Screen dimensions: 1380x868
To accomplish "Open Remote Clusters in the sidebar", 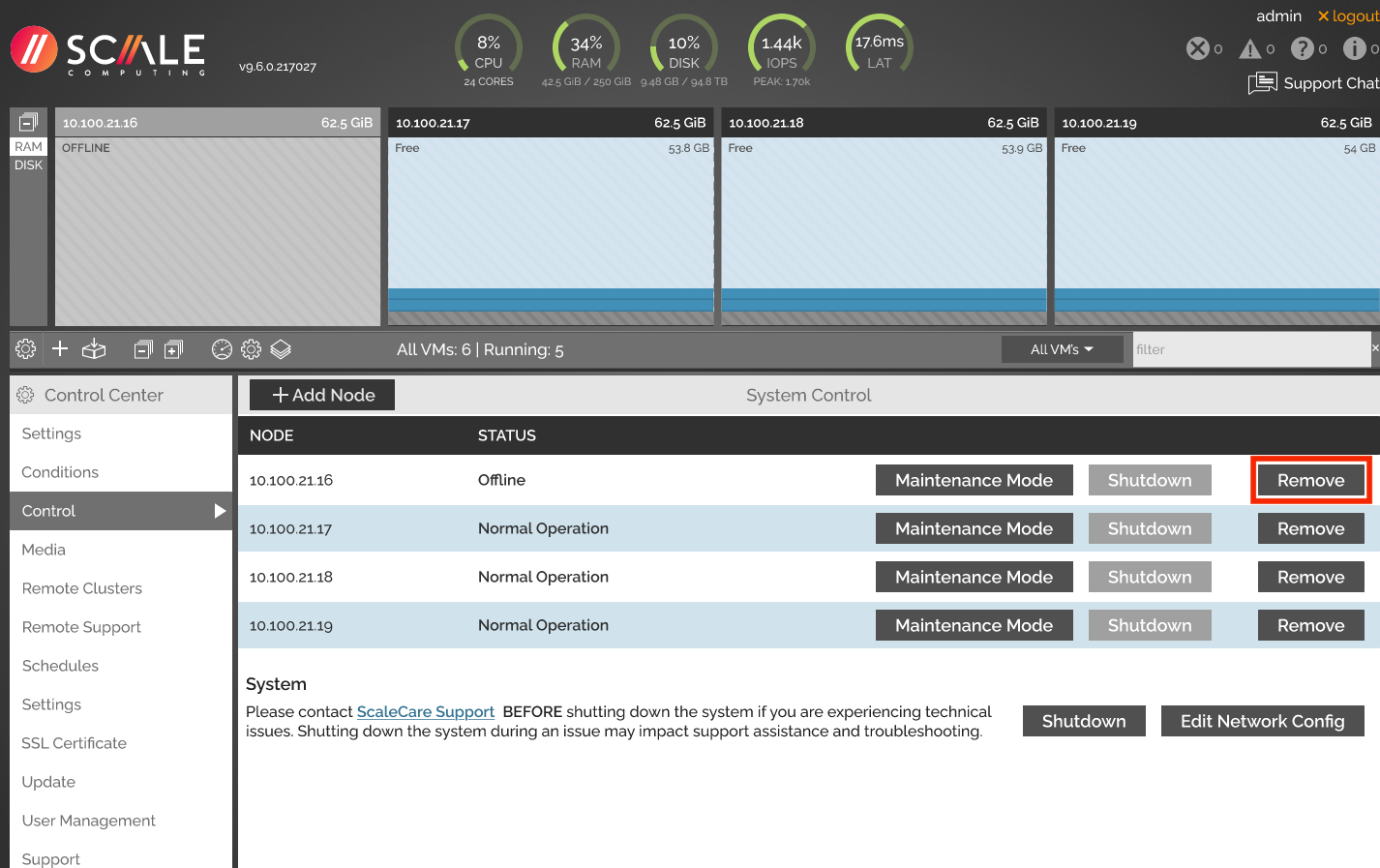I will click(x=121, y=588).
